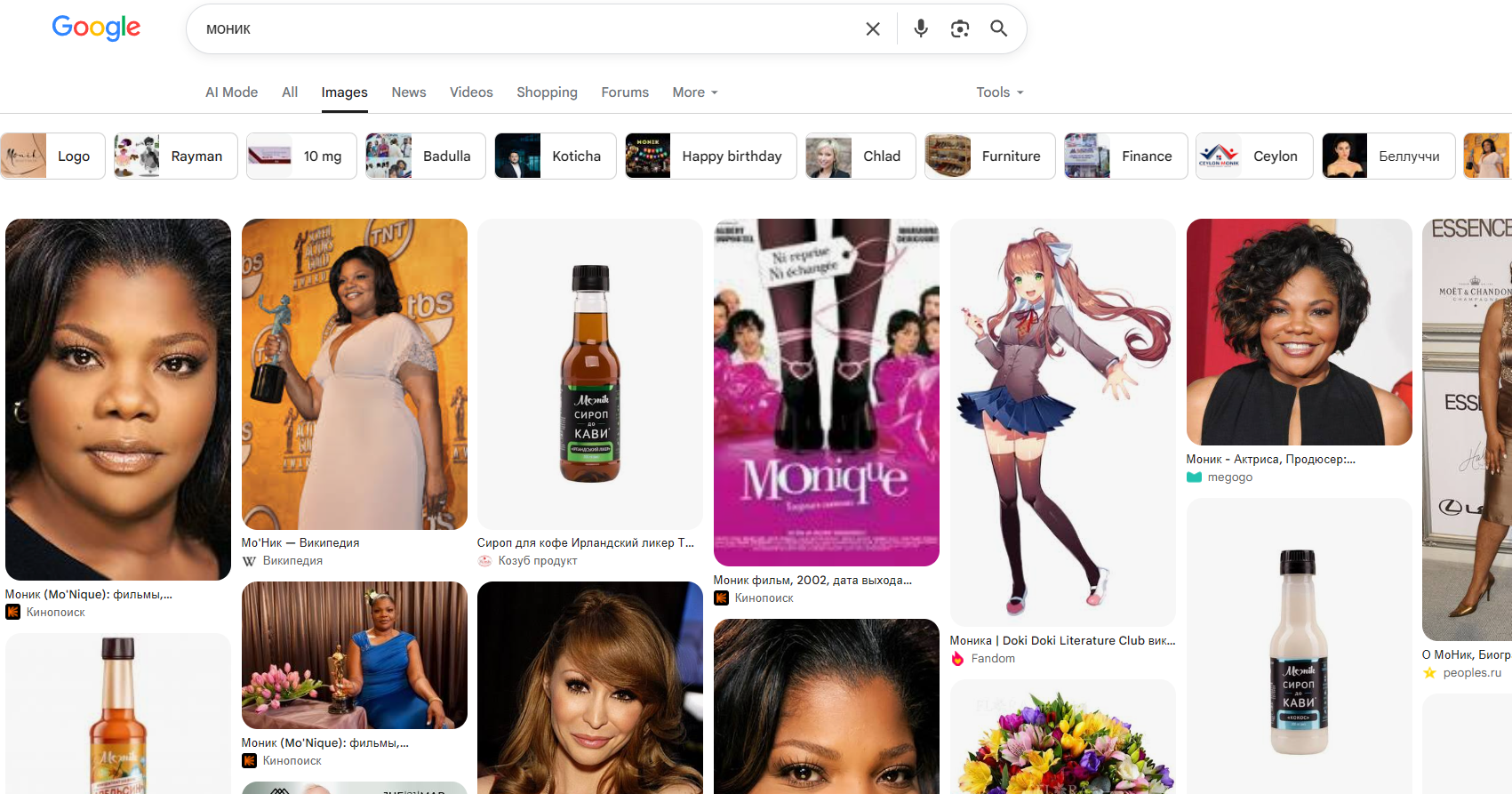Filter images by Furniture chip

990,156
